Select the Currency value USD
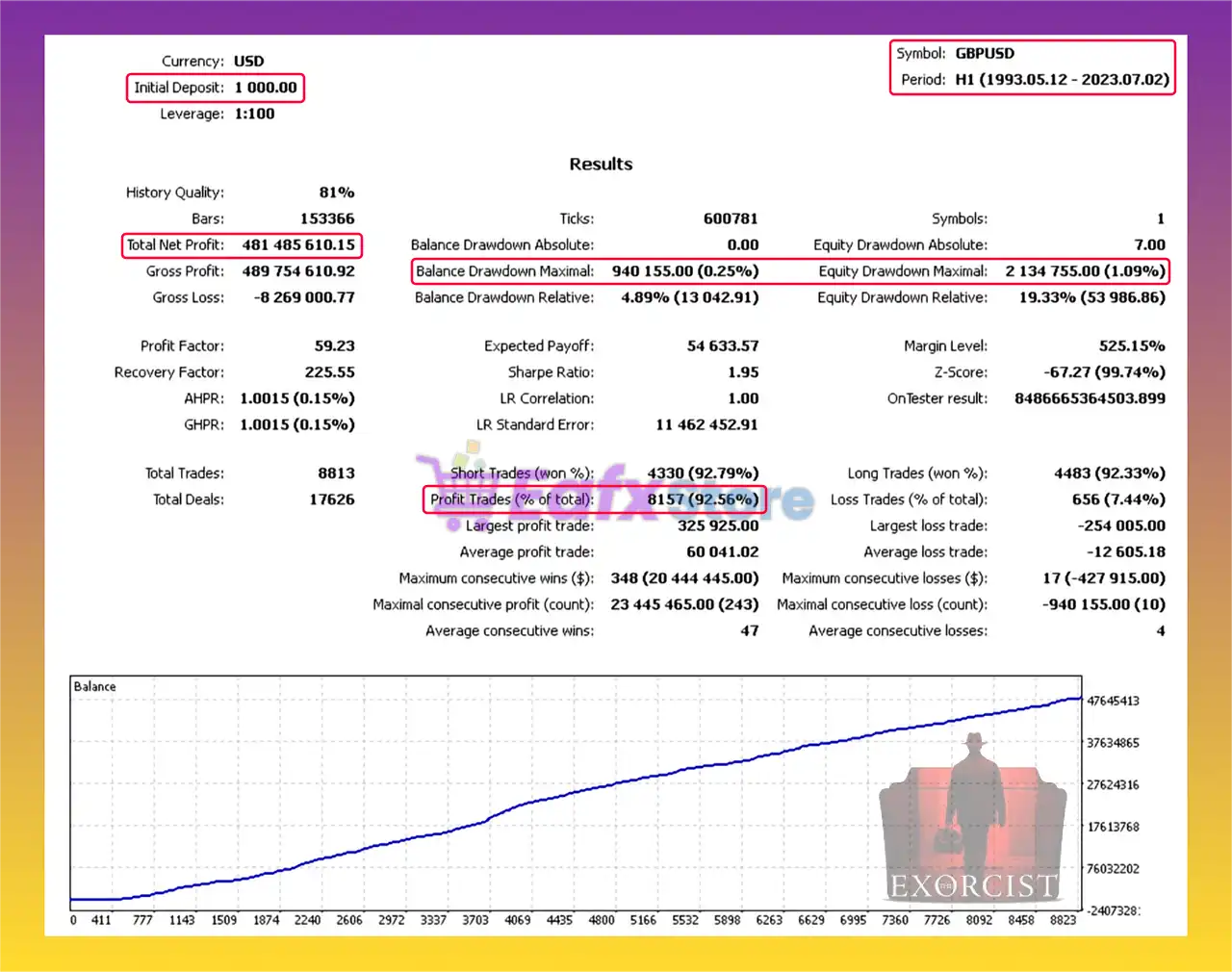Image resolution: width=1232 pixels, height=972 pixels. click(248, 62)
